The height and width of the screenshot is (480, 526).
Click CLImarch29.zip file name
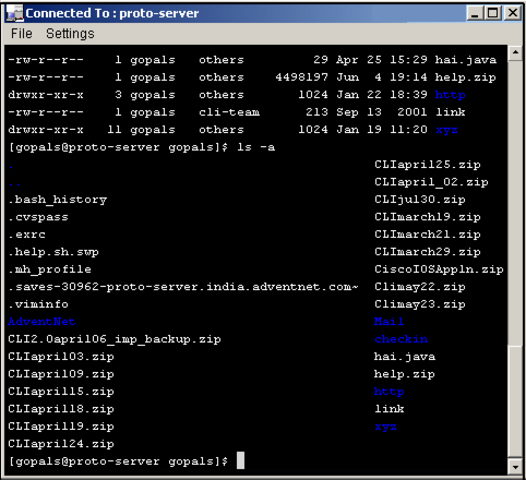tap(427, 252)
